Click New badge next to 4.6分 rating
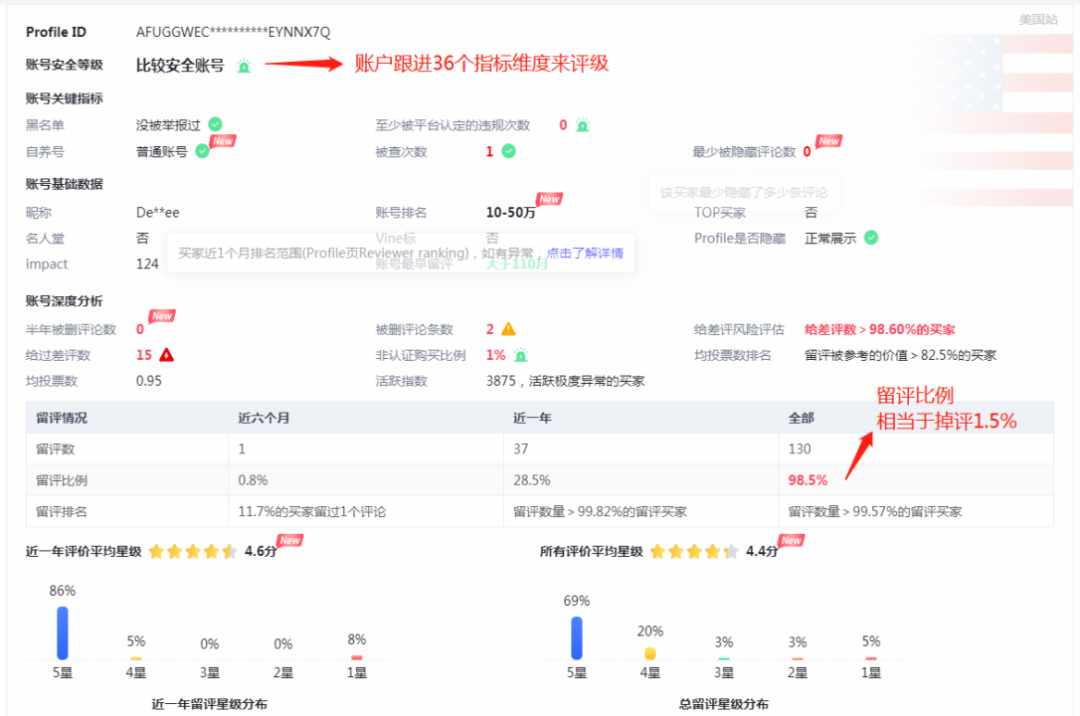This screenshot has width=1080, height=716. 290,540
